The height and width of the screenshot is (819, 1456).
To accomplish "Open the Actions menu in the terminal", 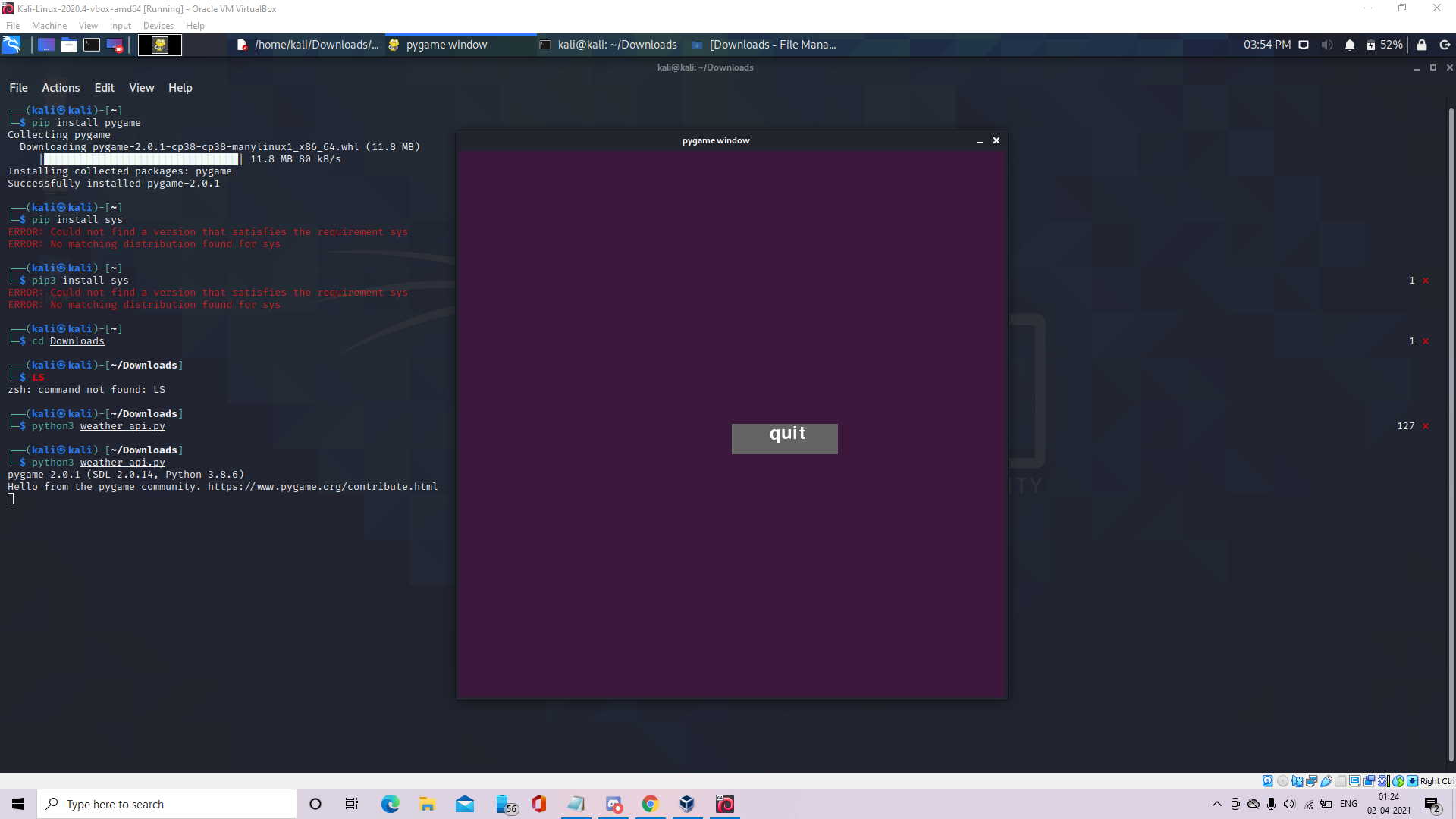I will click(x=60, y=88).
